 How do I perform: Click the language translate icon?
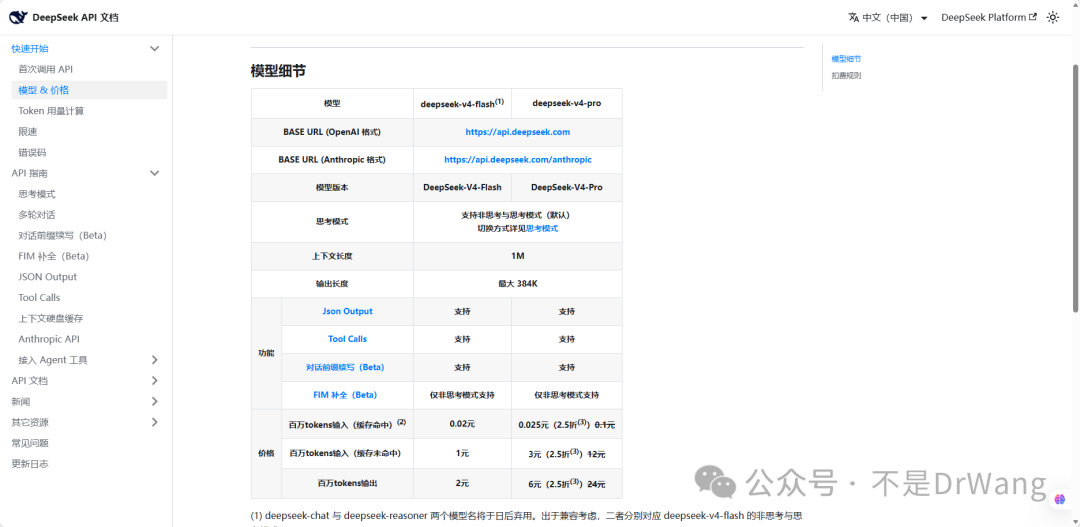tap(854, 17)
